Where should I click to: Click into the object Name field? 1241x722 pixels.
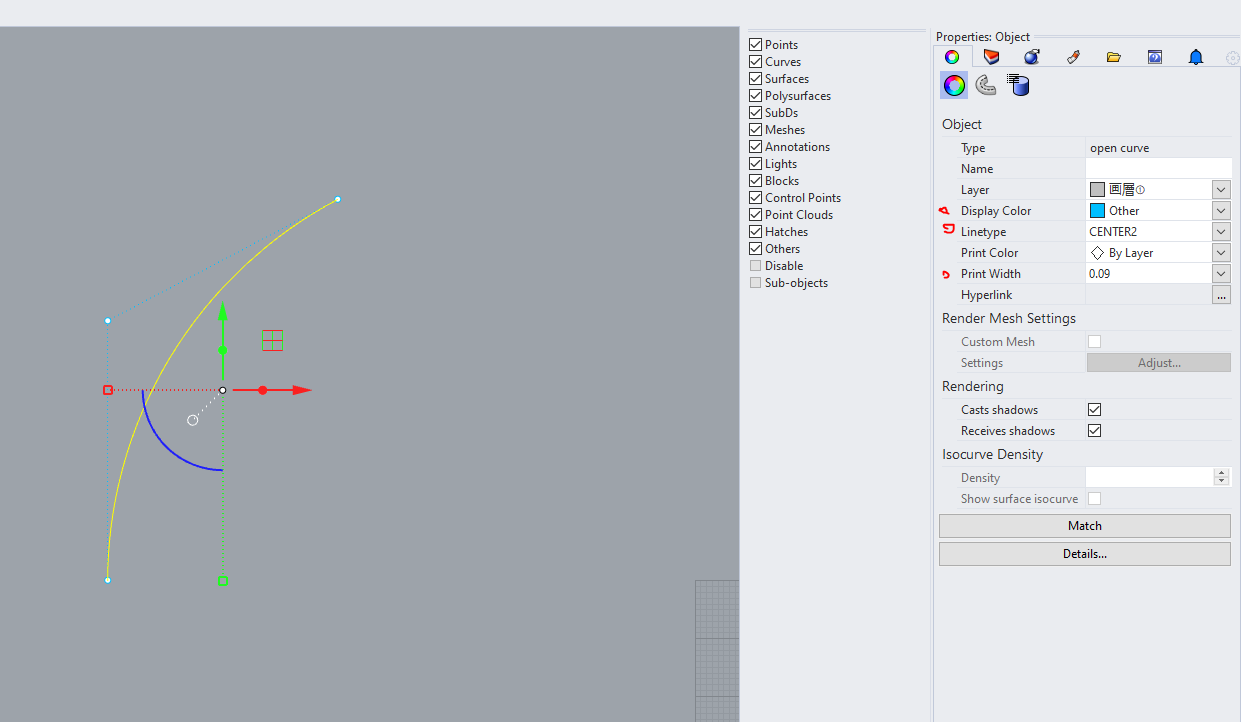tap(1158, 168)
